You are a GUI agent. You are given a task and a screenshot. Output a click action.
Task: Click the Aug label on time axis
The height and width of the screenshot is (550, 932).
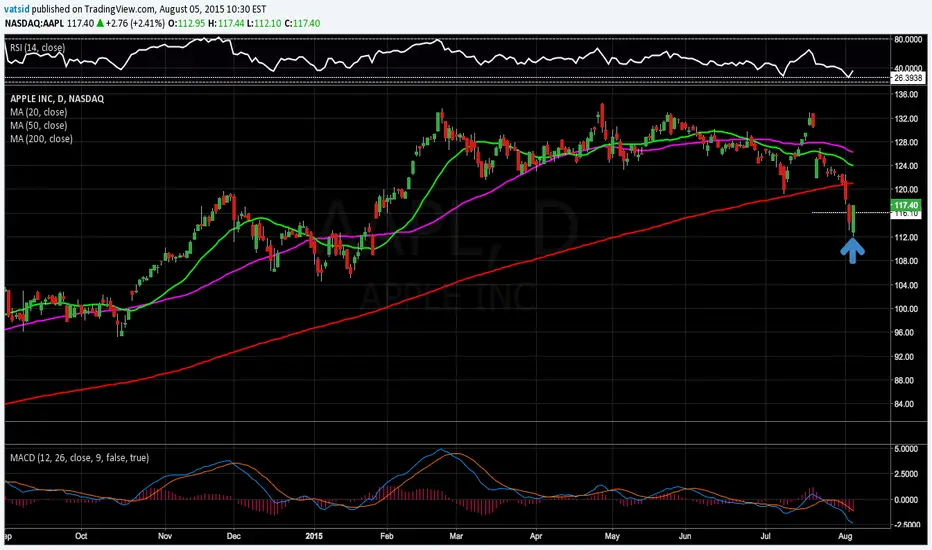click(845, 536)
